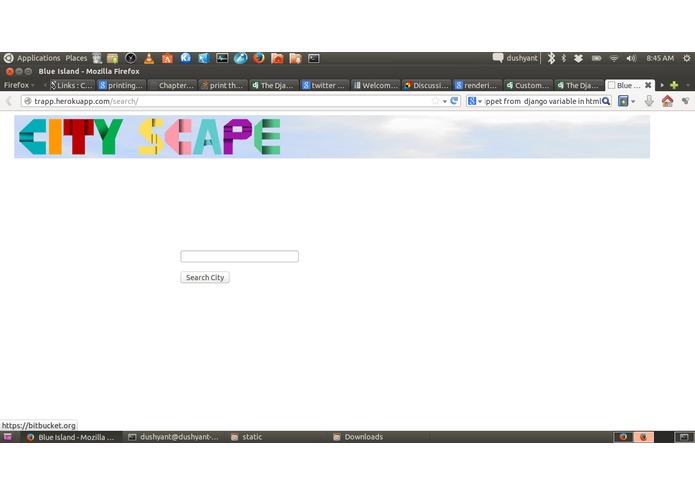The width and height of the screenshot is (695, 494).
Task: Open a new tab with green plus
Action: coord(674,85)
